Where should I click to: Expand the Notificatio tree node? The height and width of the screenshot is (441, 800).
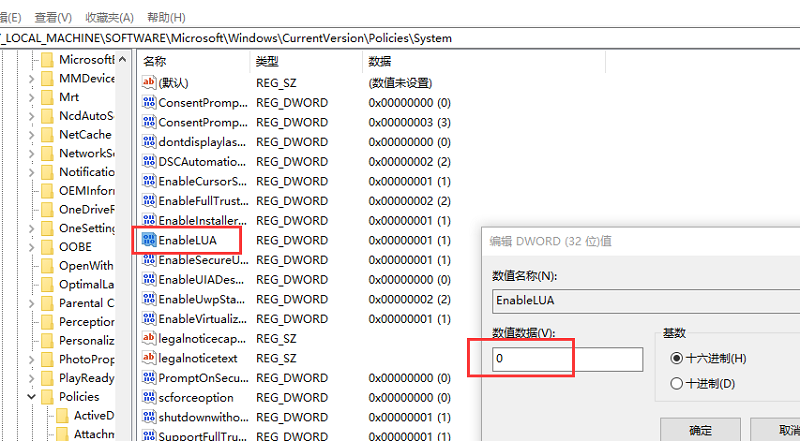(31, 172)
